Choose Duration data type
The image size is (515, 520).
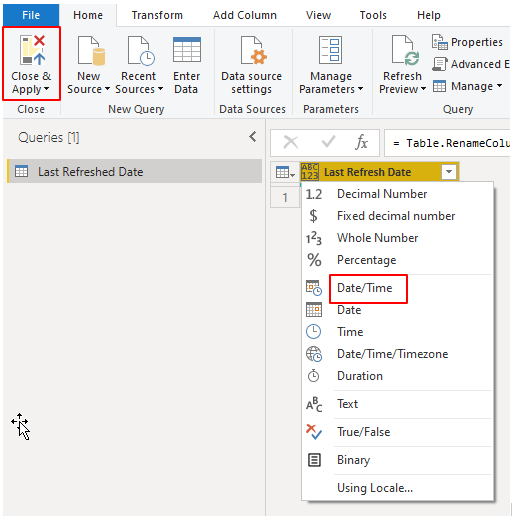(397, 376)
